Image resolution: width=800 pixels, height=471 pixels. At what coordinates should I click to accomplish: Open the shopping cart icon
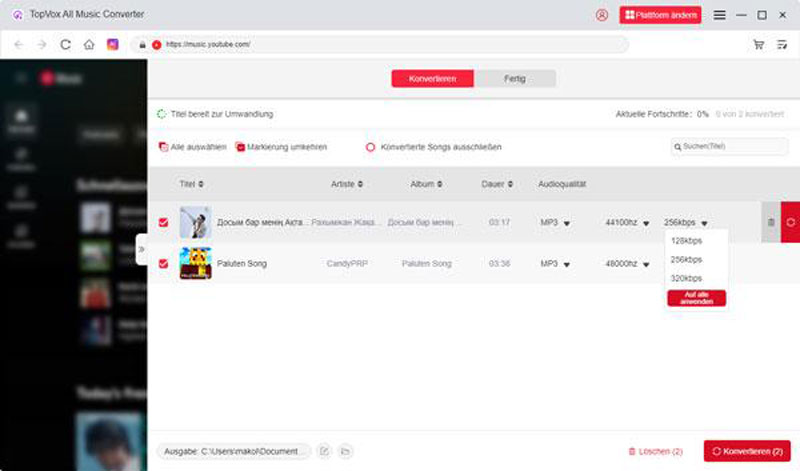coord(759,45)
